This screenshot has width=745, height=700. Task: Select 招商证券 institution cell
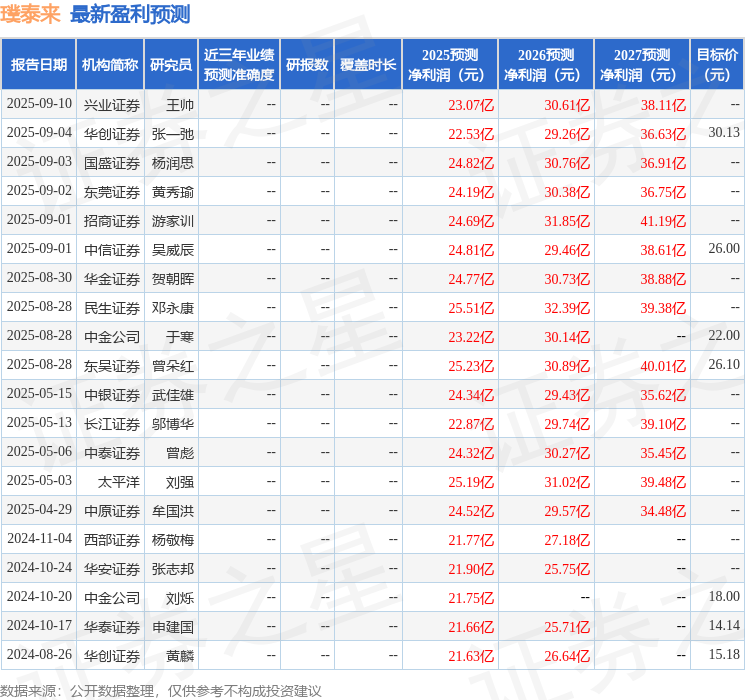(x=112, y=221)
